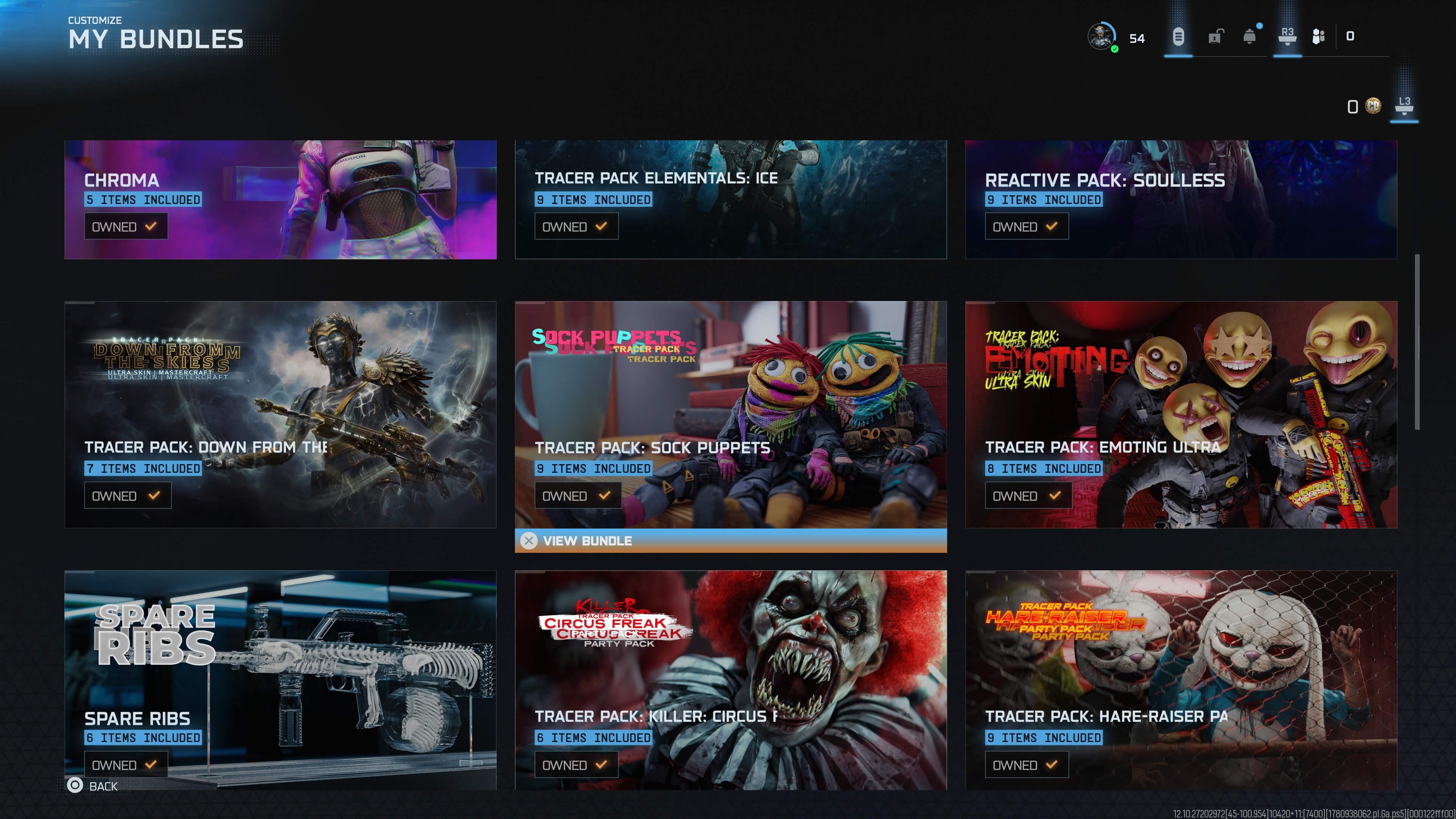The height and width of the screenshot is (819, 1456).
Task: Select the Hare-Raiser Party Pack bundle
Action: click(x=1181, y=680)
